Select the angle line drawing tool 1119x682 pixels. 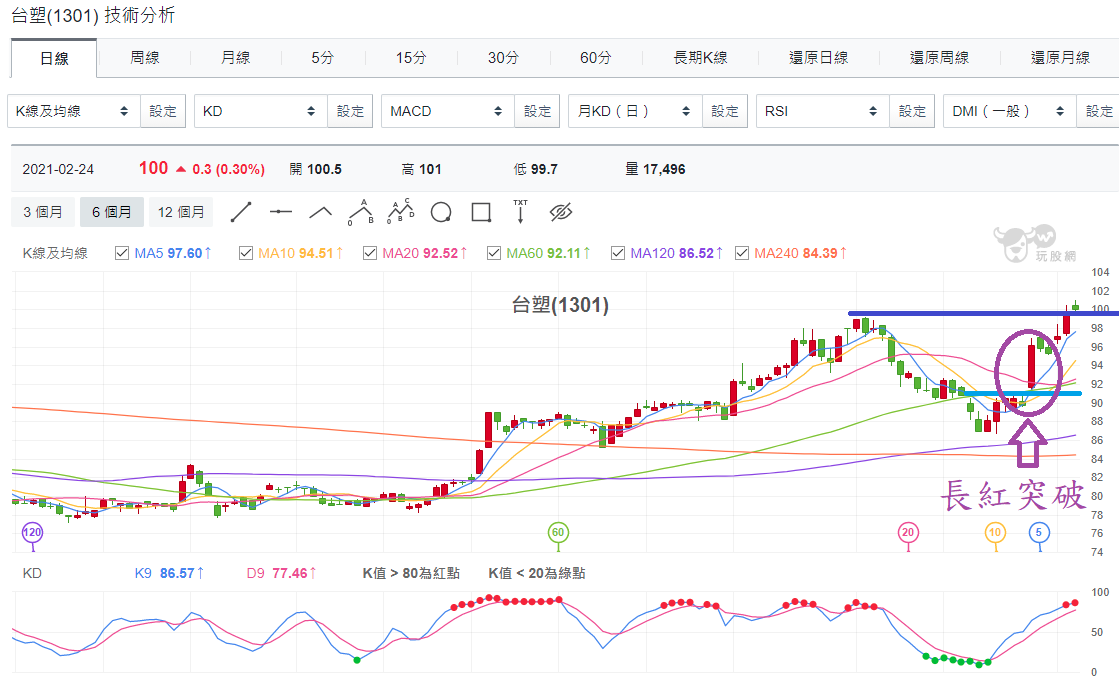320,212
